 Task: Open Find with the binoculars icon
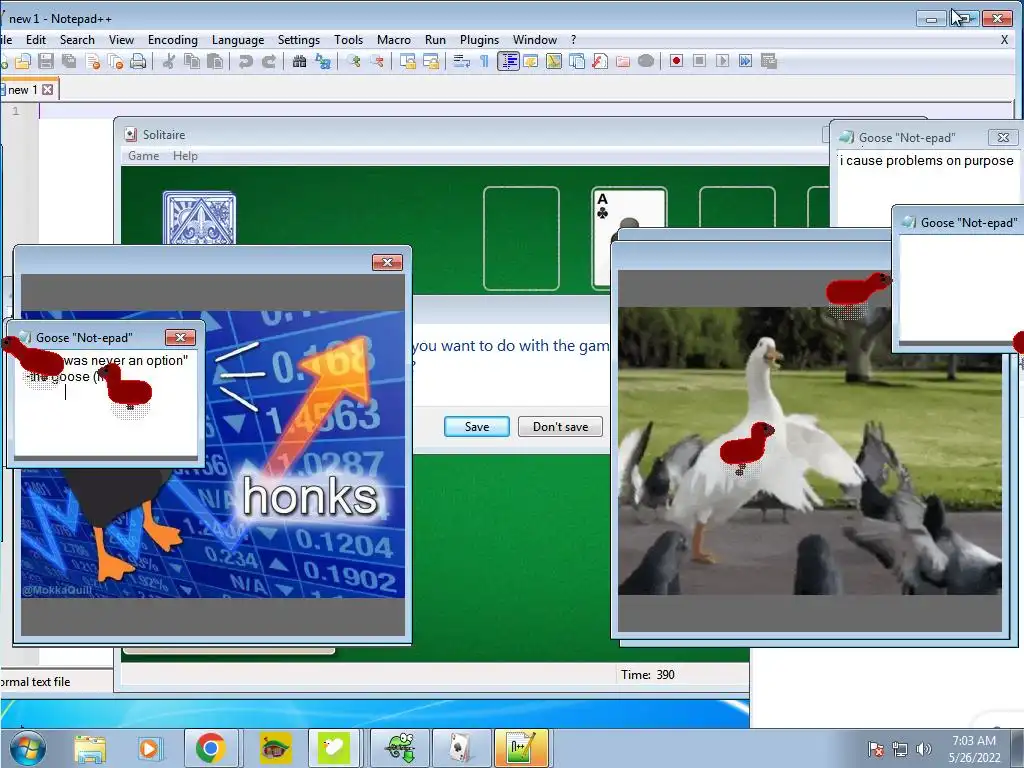[x=299, y=61]
